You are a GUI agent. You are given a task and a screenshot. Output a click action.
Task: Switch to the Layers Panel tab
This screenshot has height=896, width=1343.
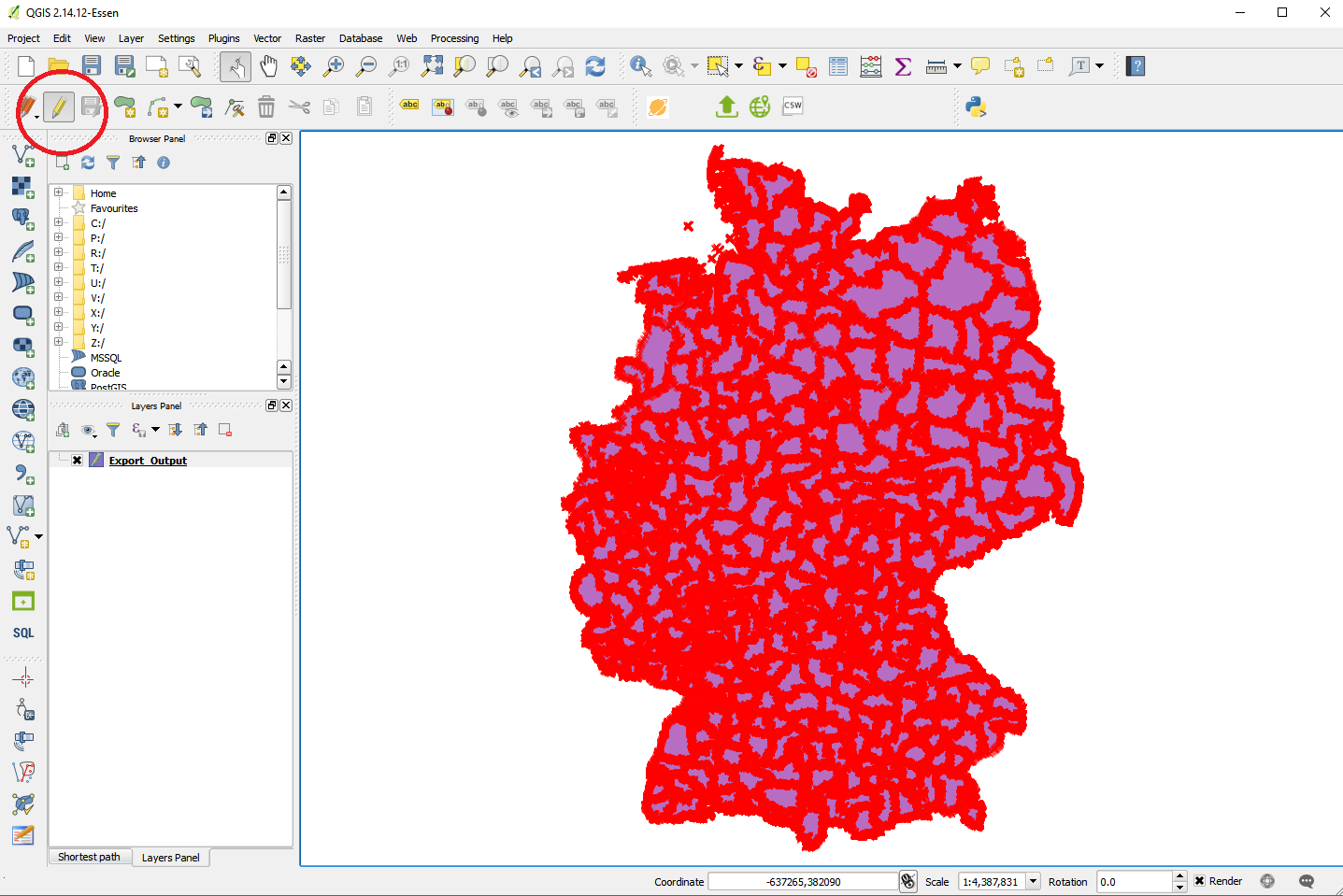click(170, 858)
